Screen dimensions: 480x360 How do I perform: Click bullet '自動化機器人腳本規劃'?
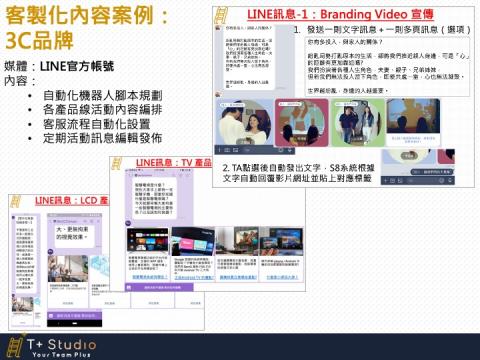click(x=102, y=96)
